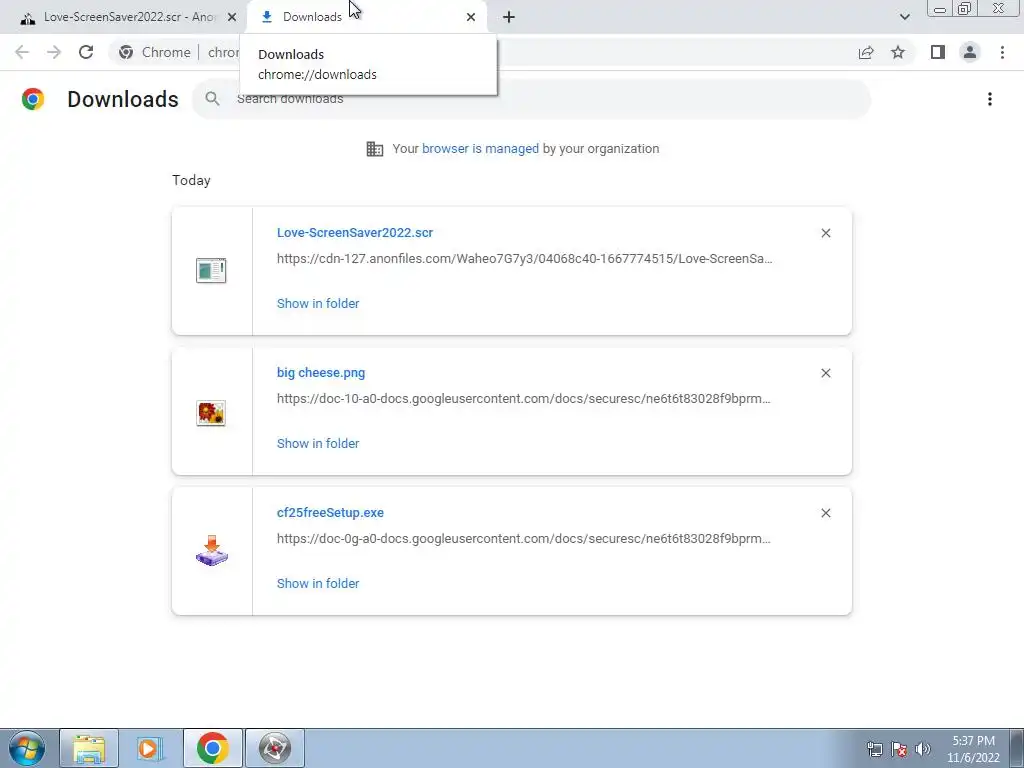Bookmark this page with the star icon
Screen dimensions: 1024x768
[x=898, y=52]
